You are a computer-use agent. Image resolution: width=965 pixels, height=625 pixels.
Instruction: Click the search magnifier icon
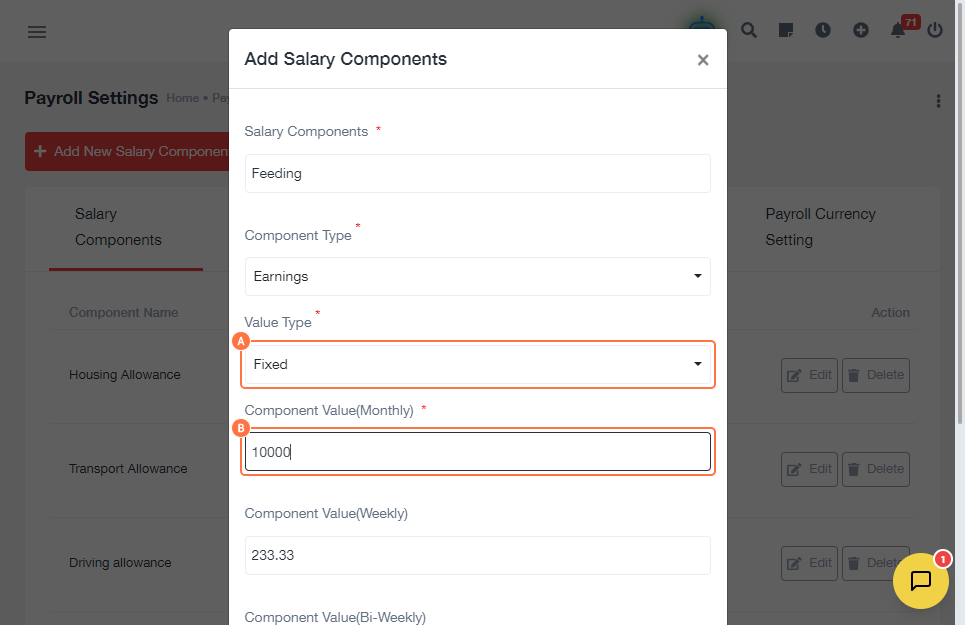point(749,30)
